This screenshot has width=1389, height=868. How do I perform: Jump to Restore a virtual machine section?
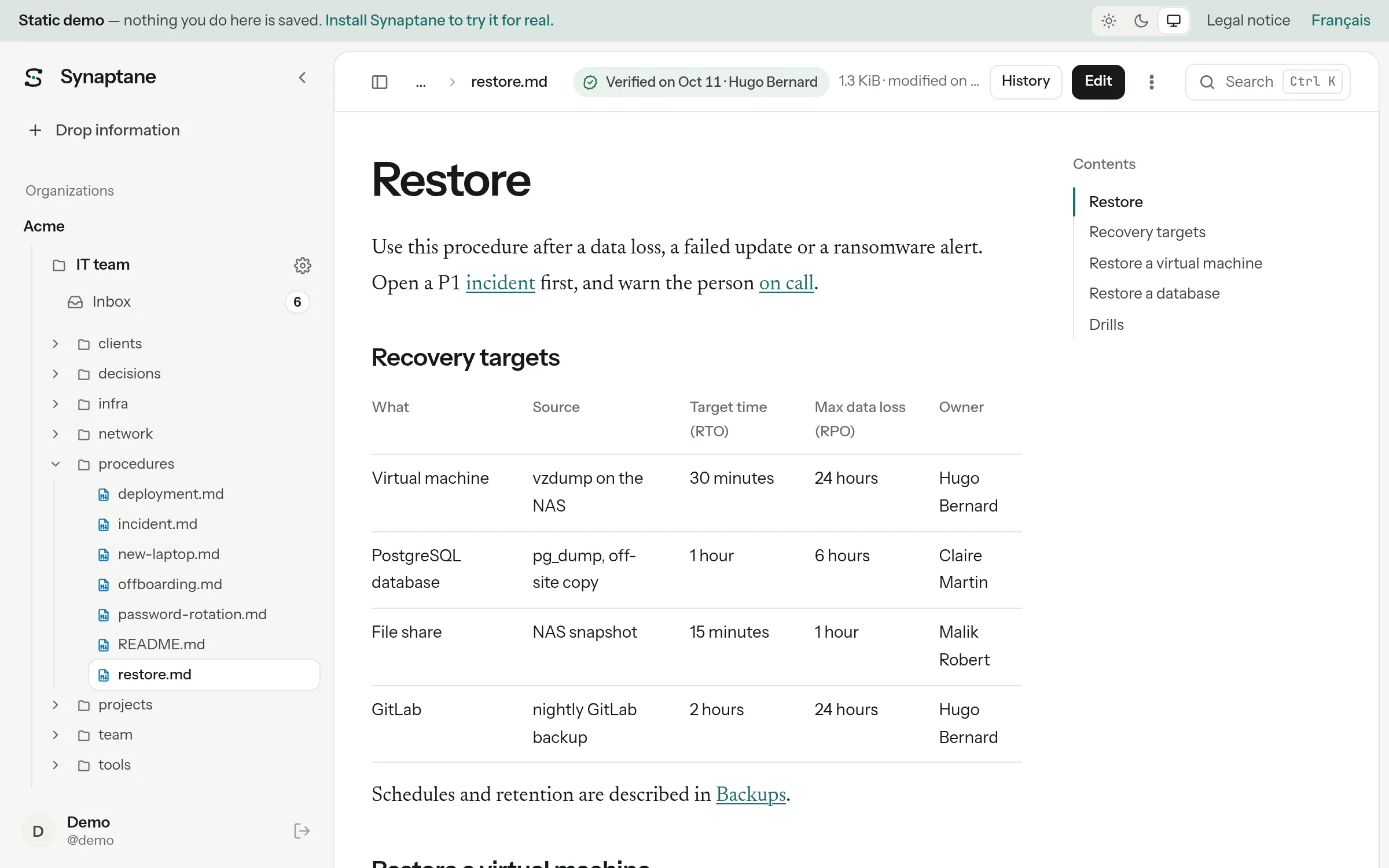[x=1175, y=263]
